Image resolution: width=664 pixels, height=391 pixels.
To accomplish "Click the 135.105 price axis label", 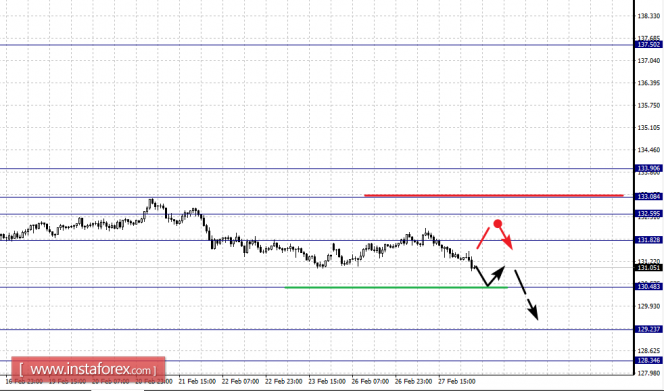I will [x=649, y=128].
